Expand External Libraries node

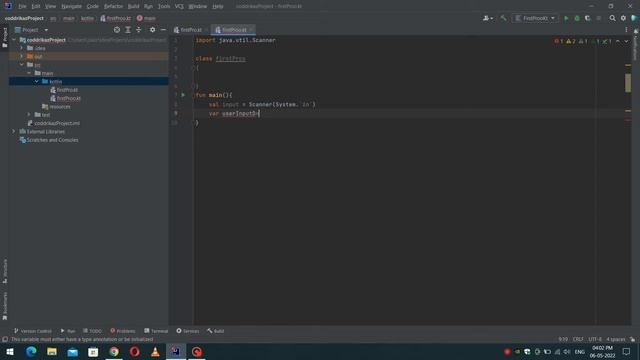pos(14,131)
